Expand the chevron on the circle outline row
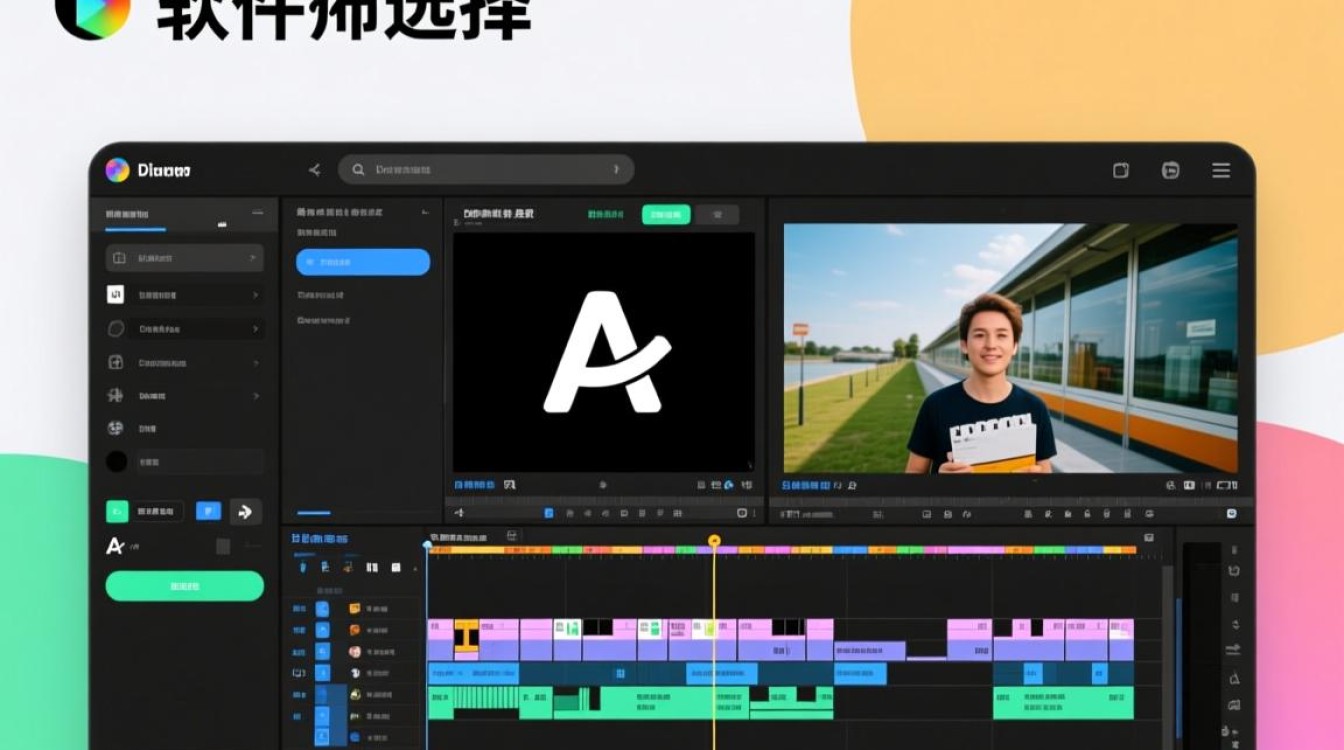This screenshot has width=1344, height=750. [x=255, y=328]
